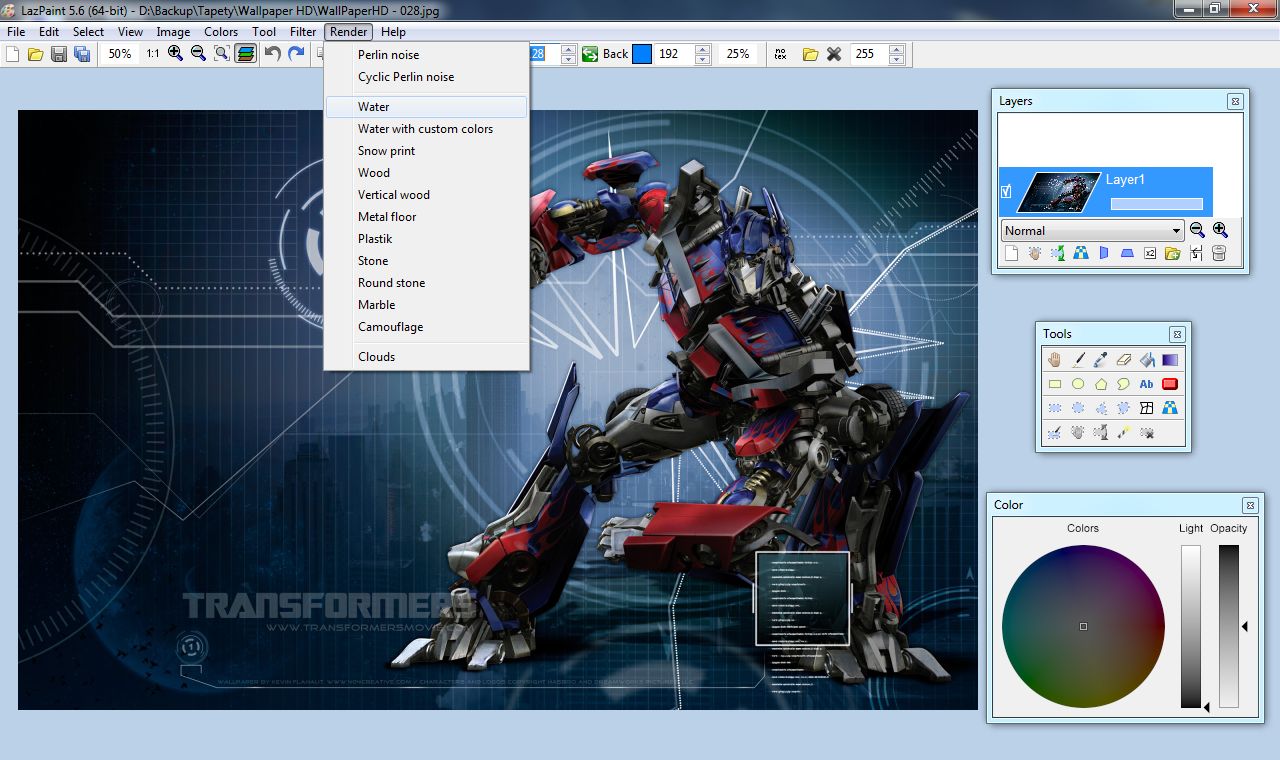Image resolution: width=1280 pixels, height=760 pixels.
Task: Toggle Layer1 visibility checkbox
Action: [x=1007, y=191]
